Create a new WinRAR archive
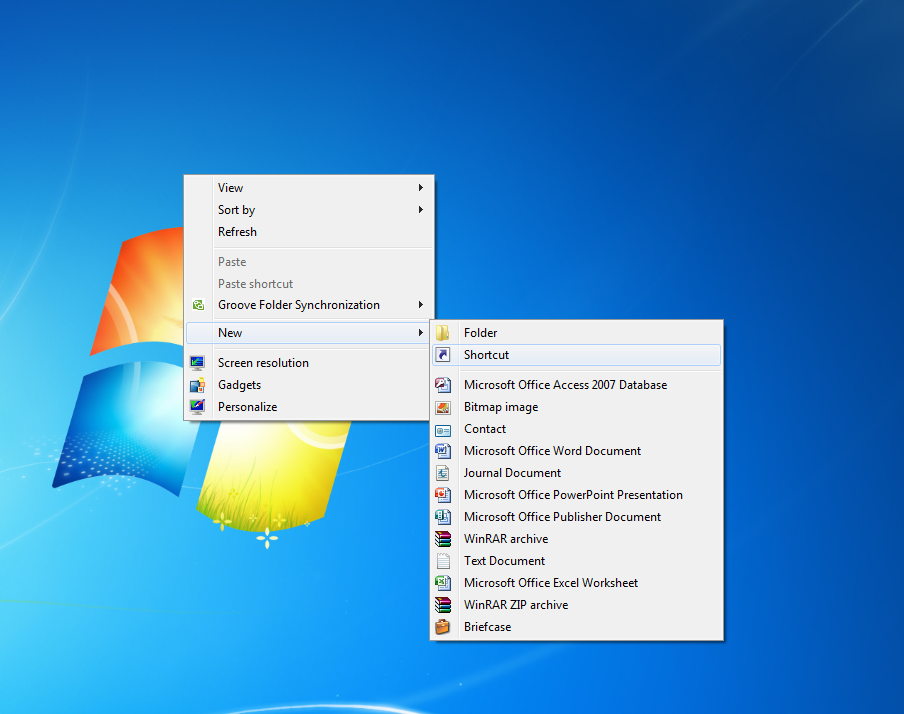The height and width of the screenshot is (714, 904). (577, 539)
